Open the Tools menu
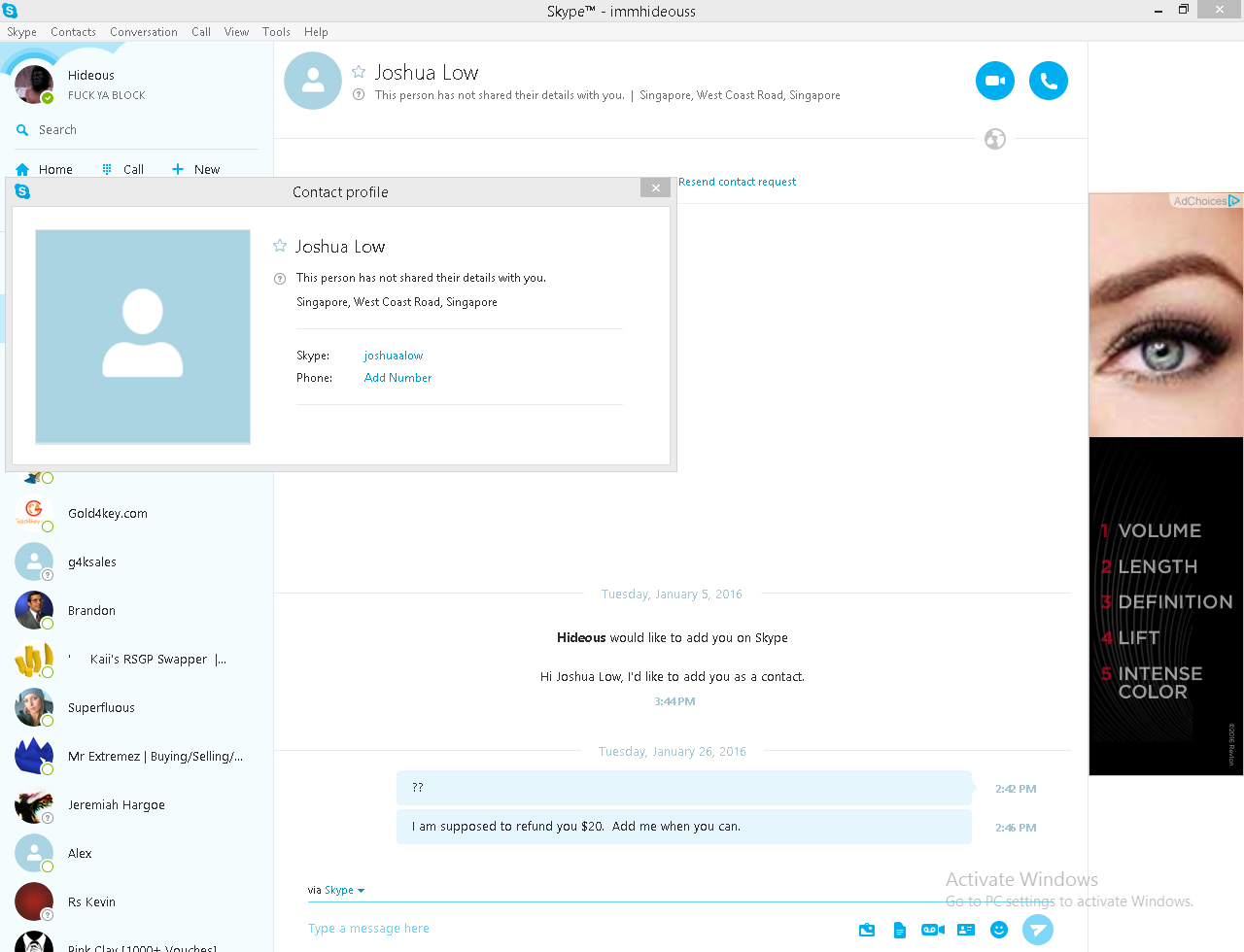 pos(276,32)
